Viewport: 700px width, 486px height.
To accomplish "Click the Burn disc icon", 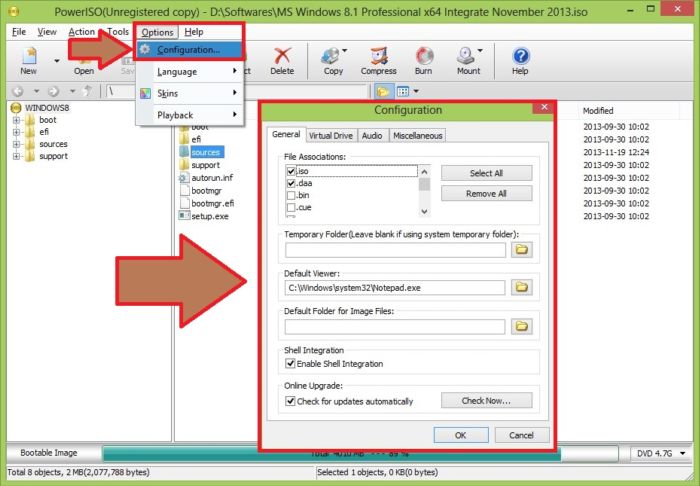I will point(424,56).
